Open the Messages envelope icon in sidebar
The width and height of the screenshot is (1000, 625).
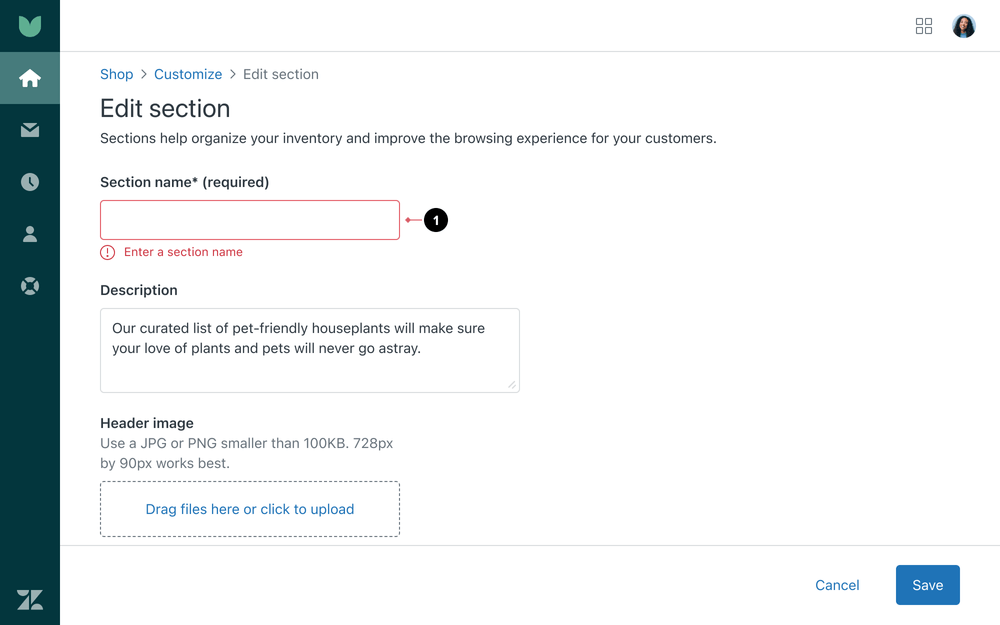pyautogui.click(x=30, y=130)
